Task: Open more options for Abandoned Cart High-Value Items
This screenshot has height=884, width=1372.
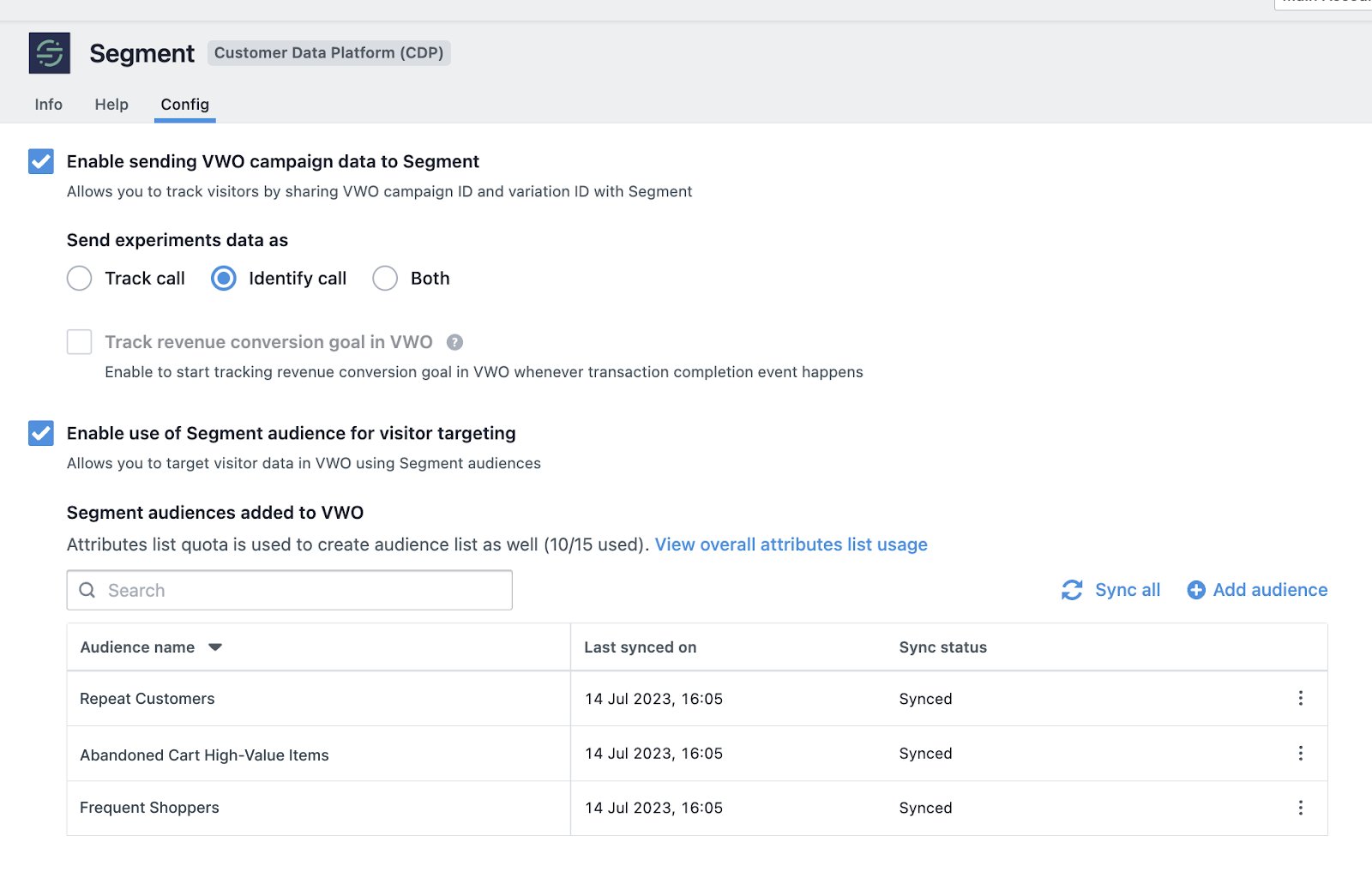Action: 1301,753
